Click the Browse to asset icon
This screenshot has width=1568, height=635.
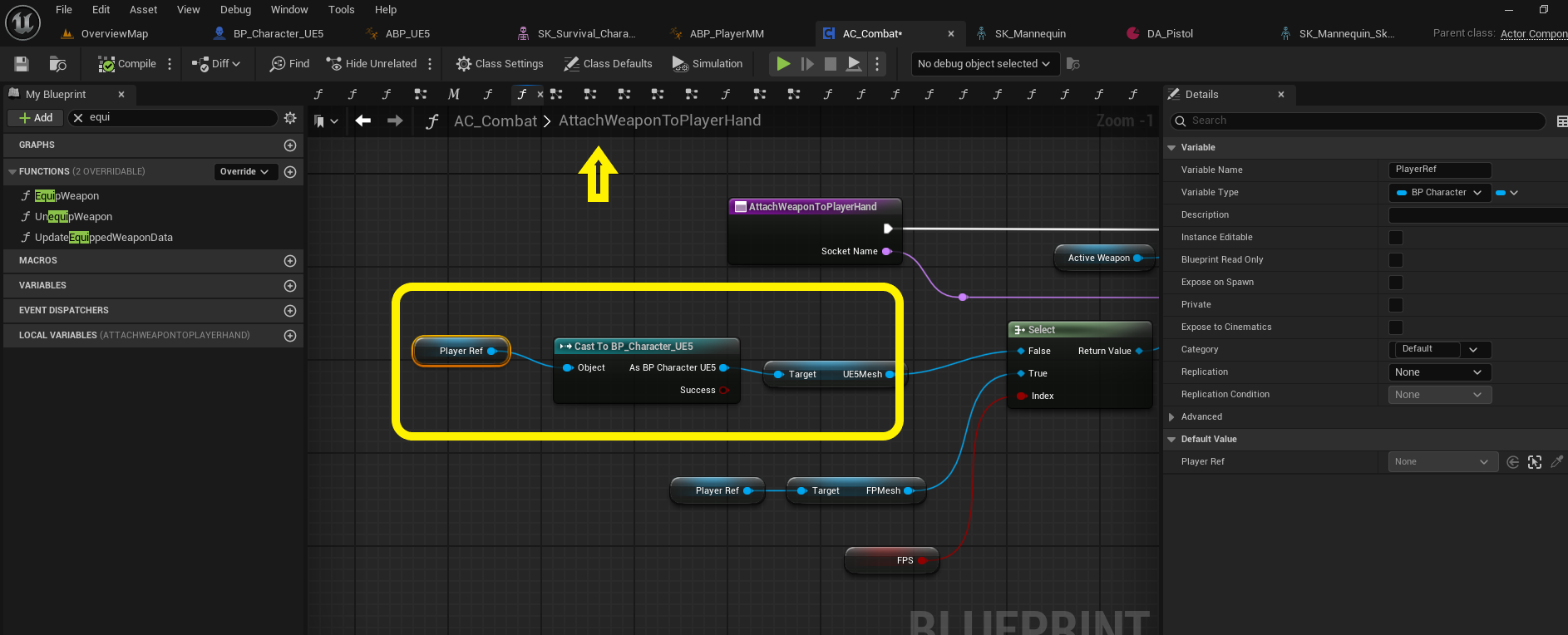coord(57,64)
